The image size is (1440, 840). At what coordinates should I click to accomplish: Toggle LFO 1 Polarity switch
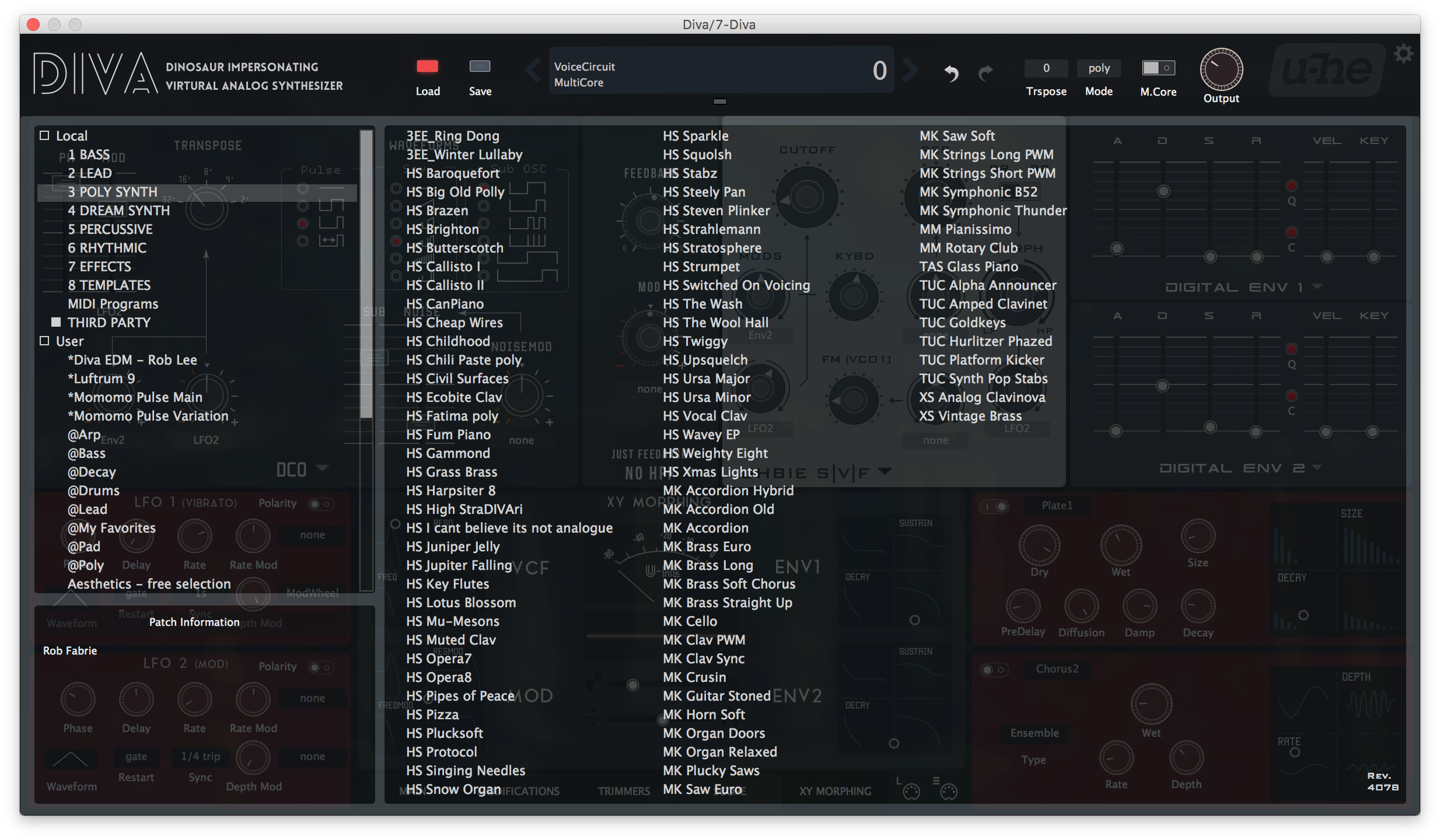pyautogui.click(x=320, y=503)
